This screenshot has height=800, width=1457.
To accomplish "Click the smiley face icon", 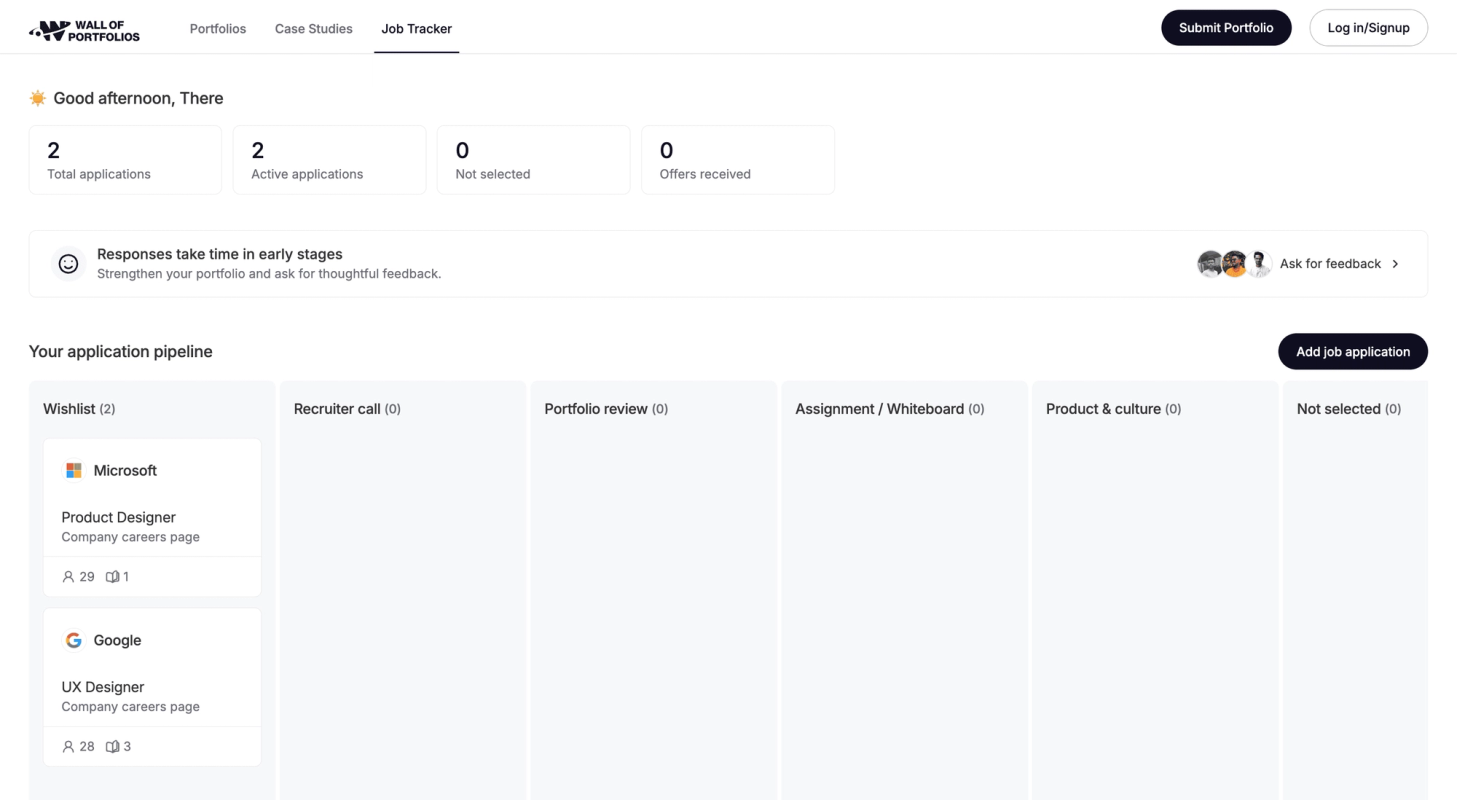I will [69, 264].
